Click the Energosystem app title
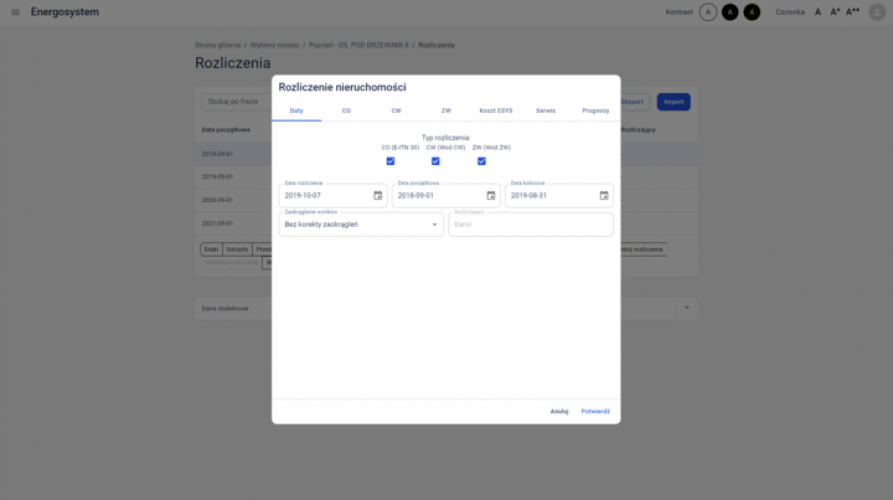 64,12
